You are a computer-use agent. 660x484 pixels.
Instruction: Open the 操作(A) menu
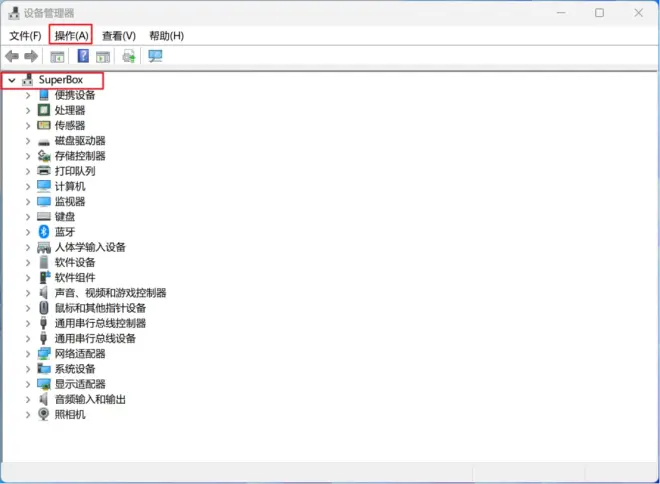(x=71, y=36)
